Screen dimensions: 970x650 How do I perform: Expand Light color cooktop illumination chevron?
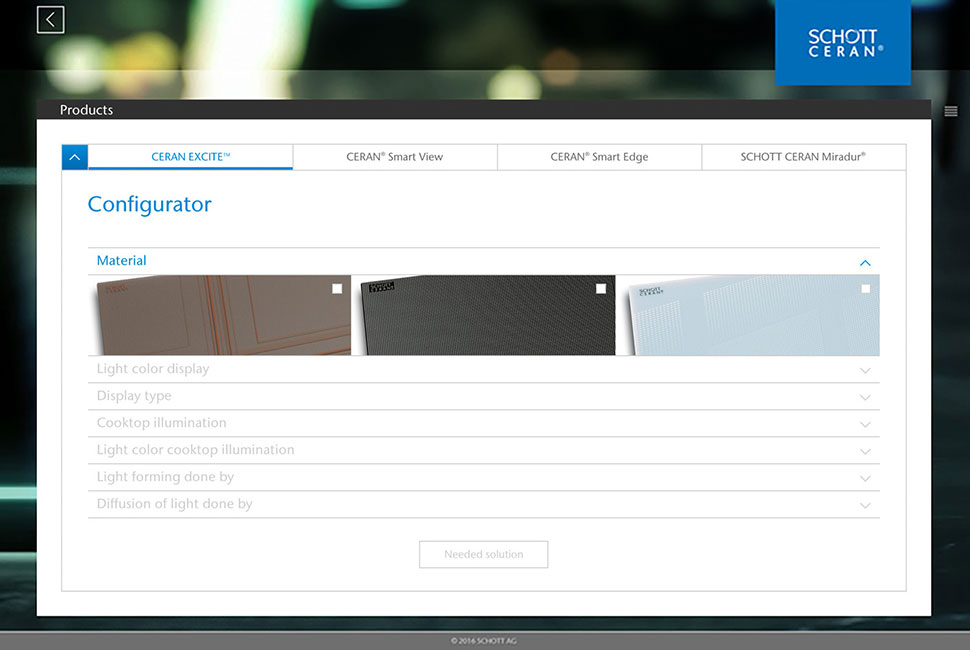[x=865, y=451]
